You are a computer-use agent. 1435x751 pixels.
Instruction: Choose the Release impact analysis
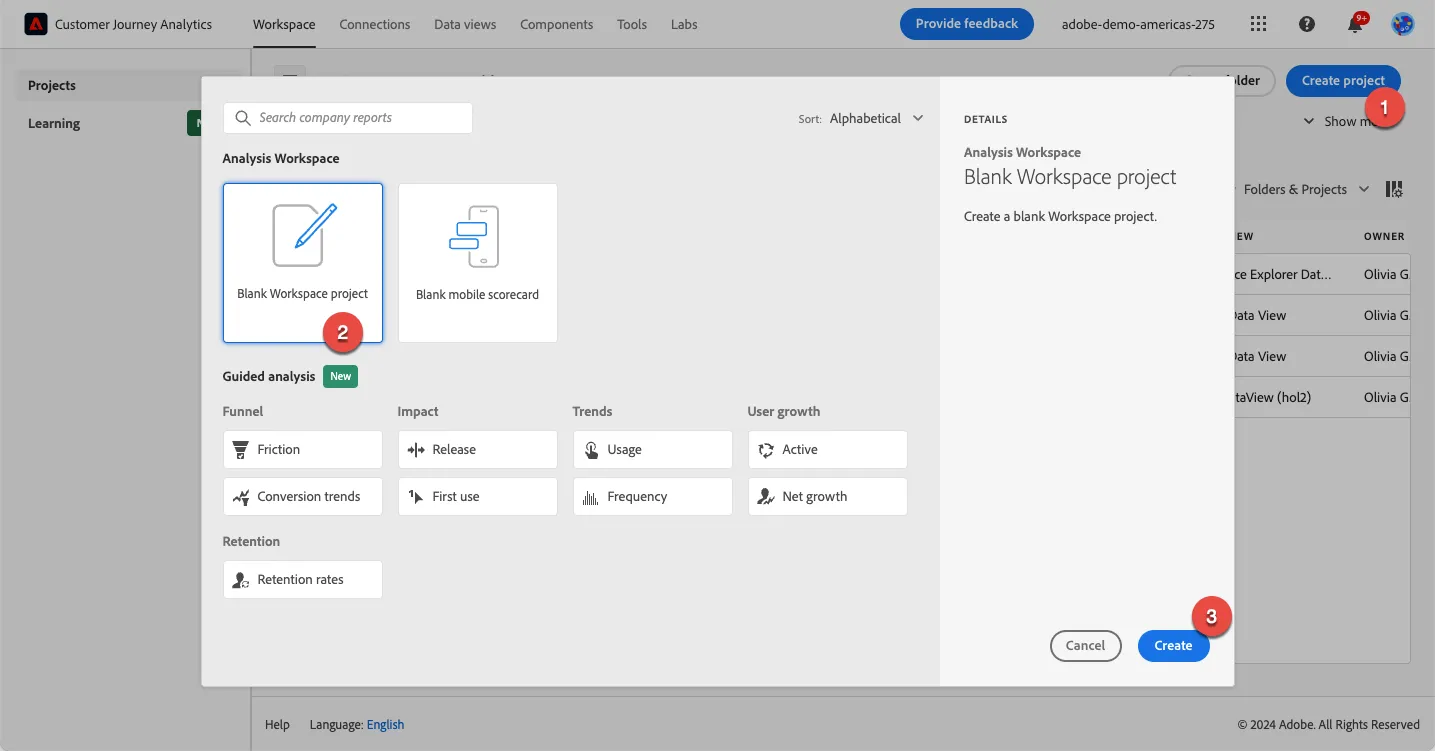click(x=478, y=450)
